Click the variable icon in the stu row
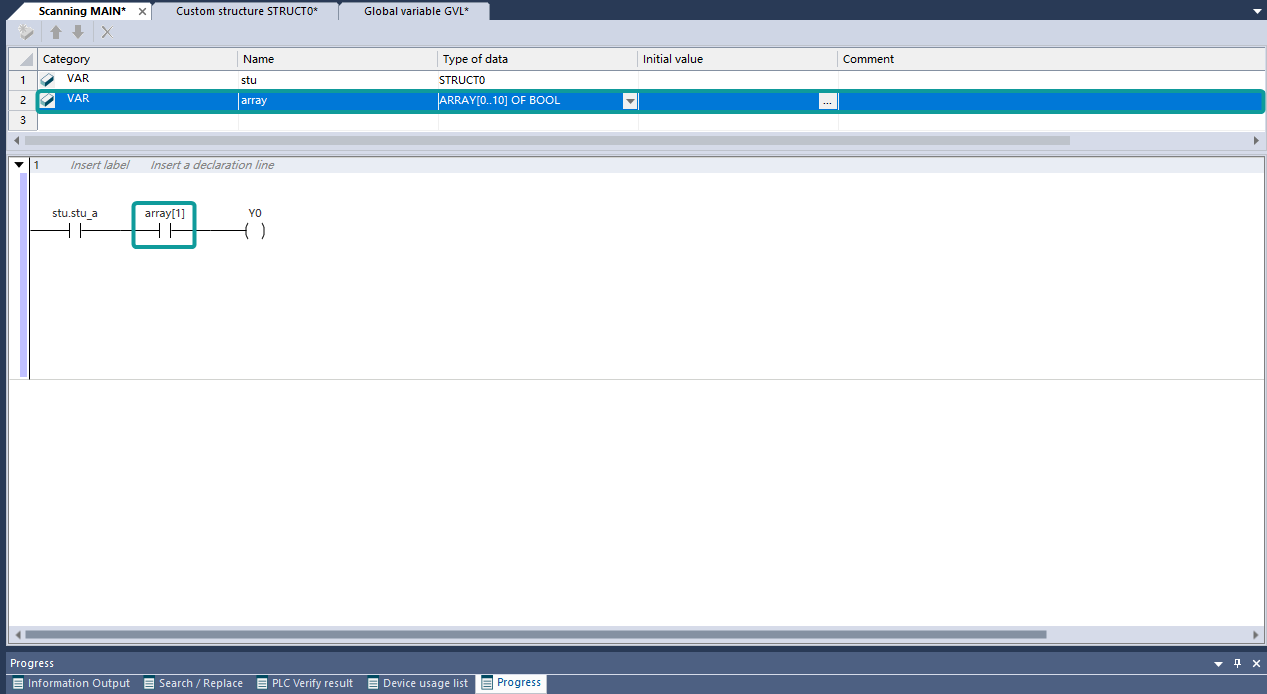The image size is (1267, 694). click(47, 79)
